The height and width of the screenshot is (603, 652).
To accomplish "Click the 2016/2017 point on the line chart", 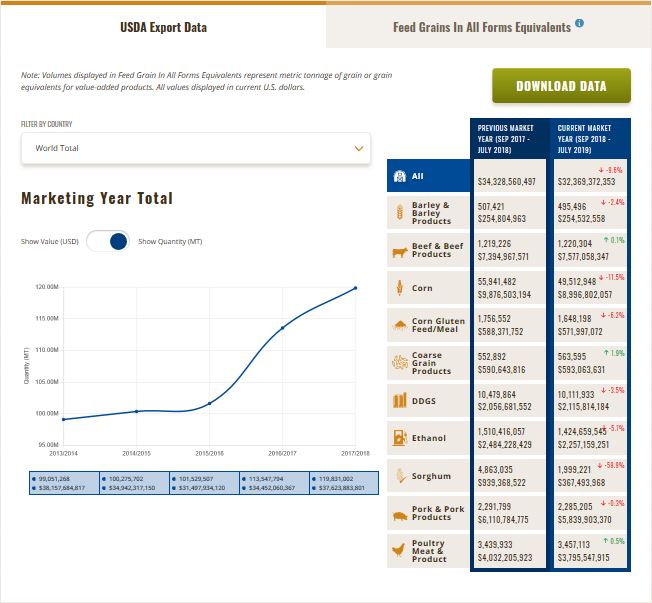I will pyautogui.click(x=282, y=328).
